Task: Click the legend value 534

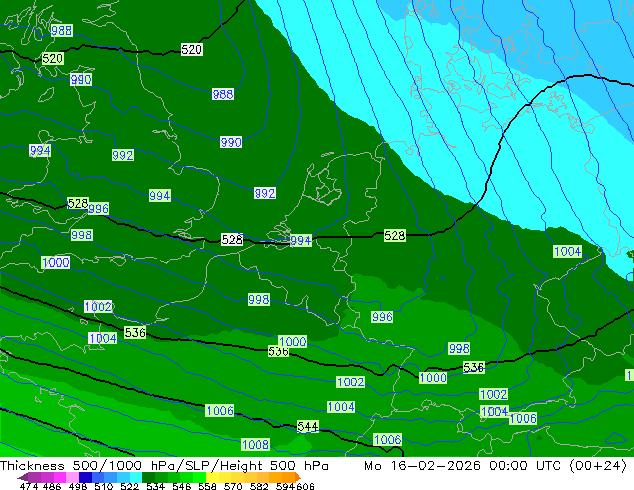Action: pos(155,486)
